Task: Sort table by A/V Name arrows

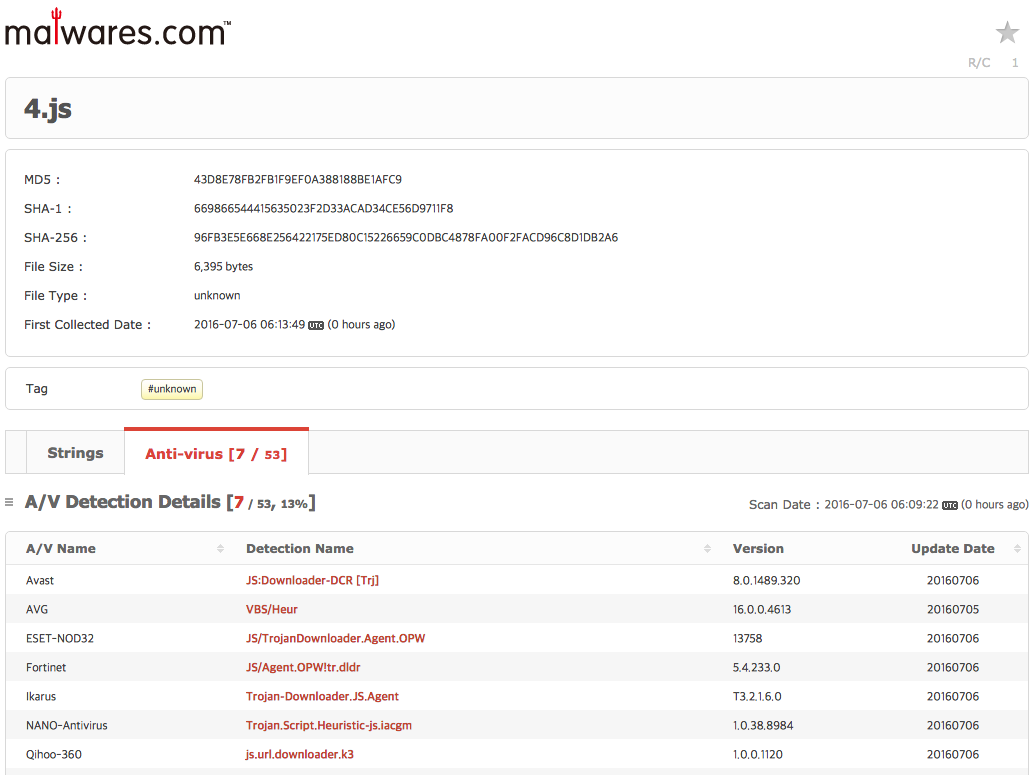Action: [220, 549]
